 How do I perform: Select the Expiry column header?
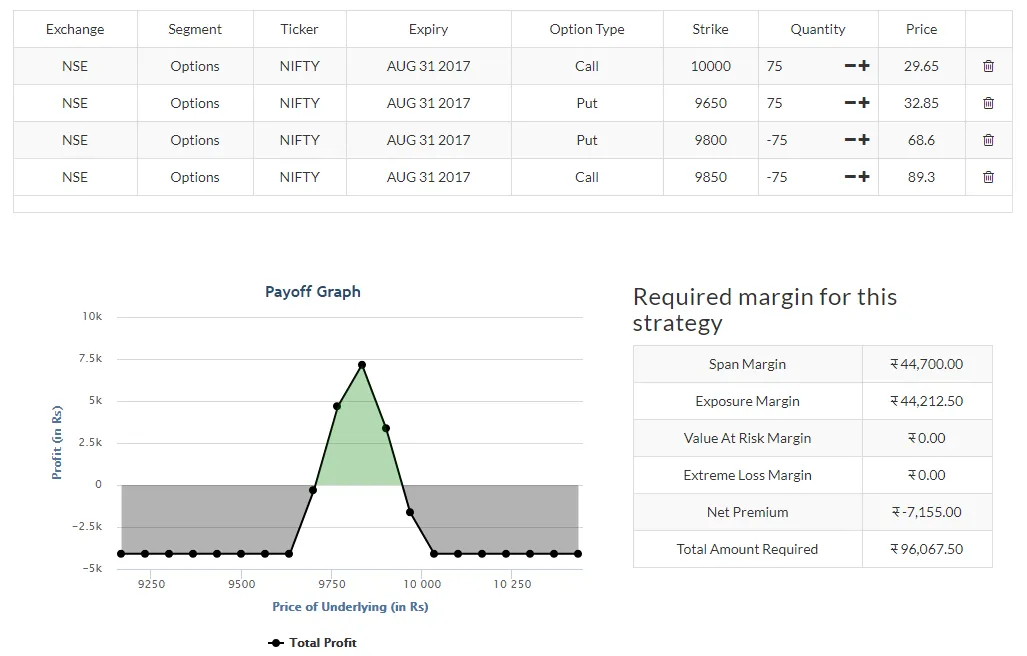[428, 29]
